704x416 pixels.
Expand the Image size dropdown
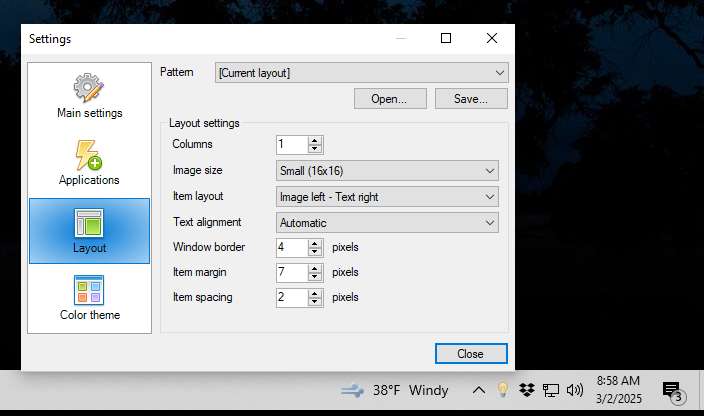(x=387, y=171)
